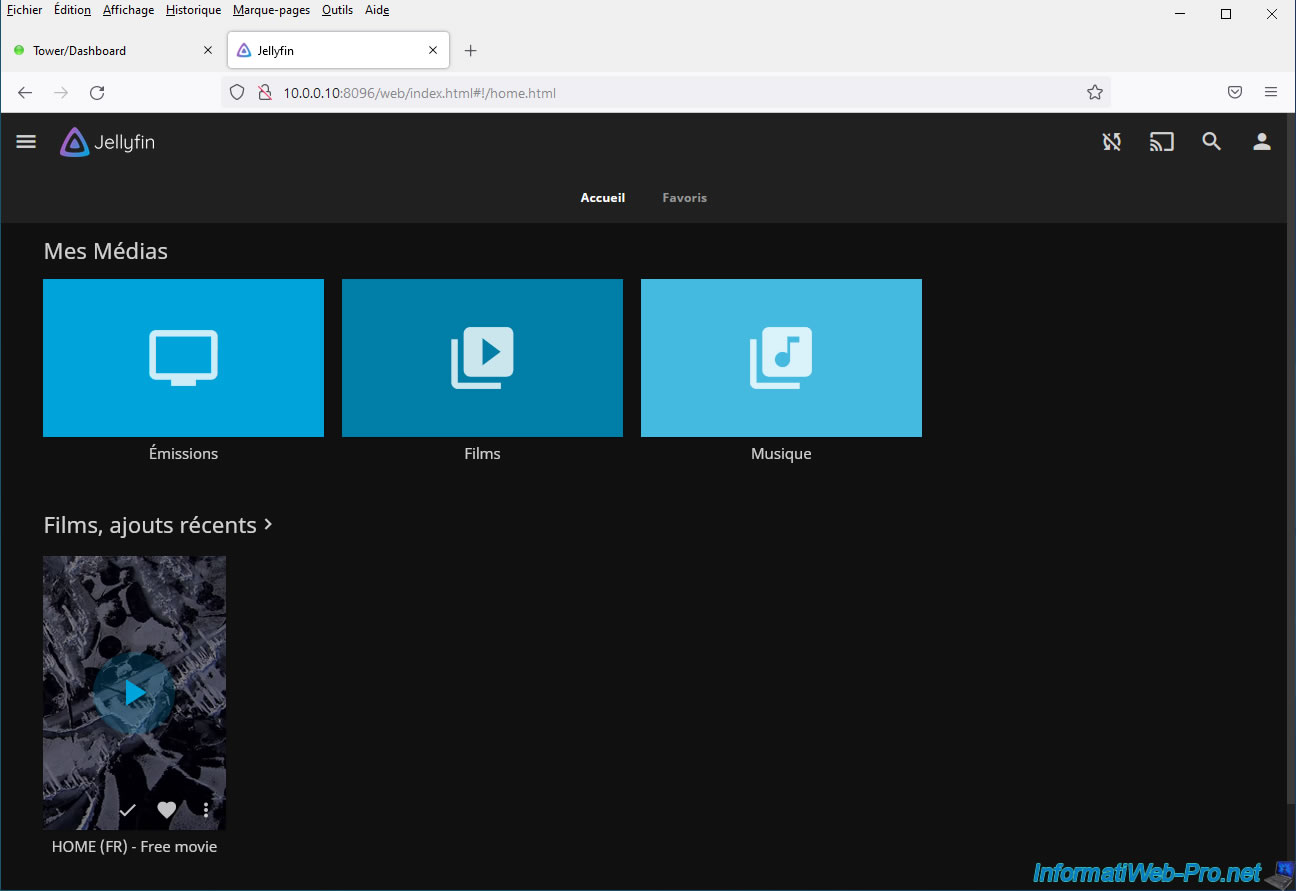Open the user profile icon
Image resolution: width=1296 pixels, height=891 pixels.
(1261, 142)
